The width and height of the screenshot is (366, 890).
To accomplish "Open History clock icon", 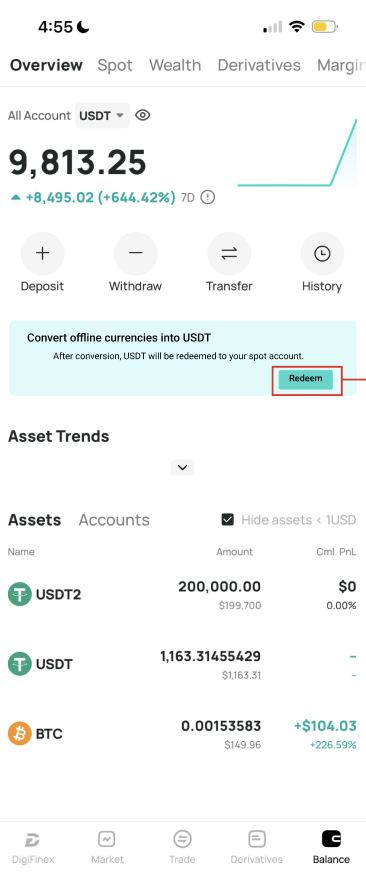I will pyautogui.click(x=322, y=253).
